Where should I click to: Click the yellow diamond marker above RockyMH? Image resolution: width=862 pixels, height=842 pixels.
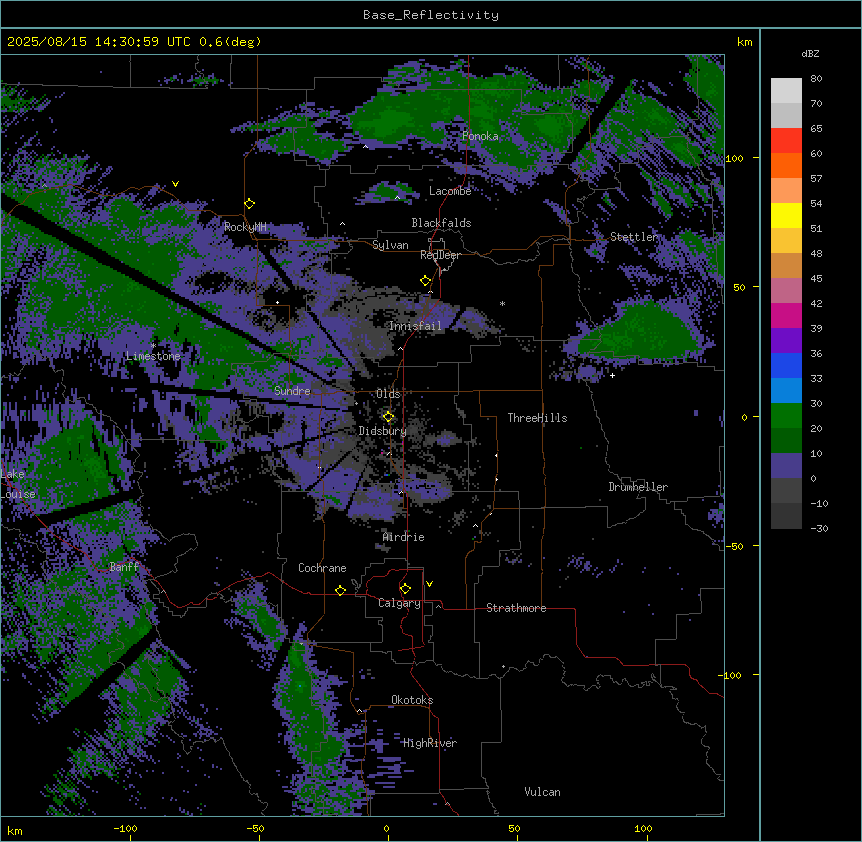250,204
